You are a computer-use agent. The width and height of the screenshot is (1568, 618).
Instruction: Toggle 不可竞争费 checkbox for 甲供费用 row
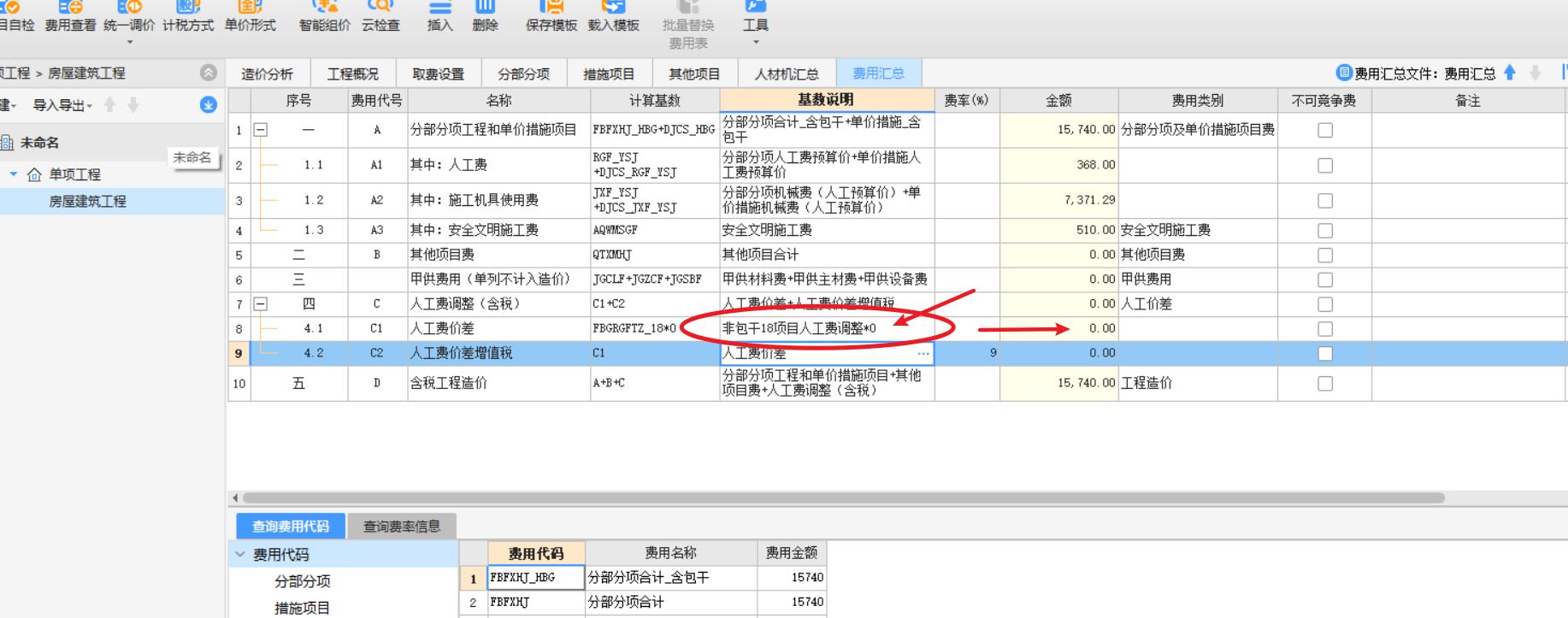pyautogui.click(x=1325, y=280)
